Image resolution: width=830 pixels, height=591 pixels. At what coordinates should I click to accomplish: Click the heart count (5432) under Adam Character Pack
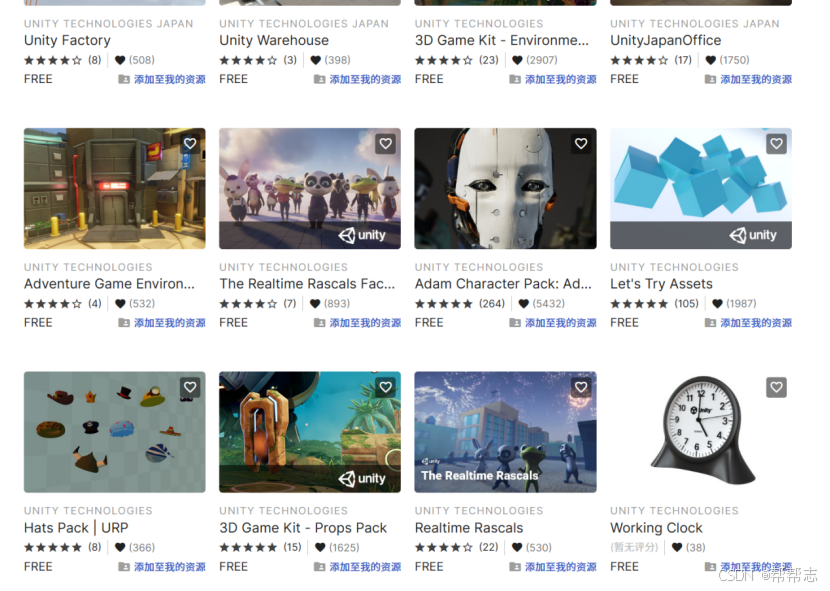click(x=542, y=304)
